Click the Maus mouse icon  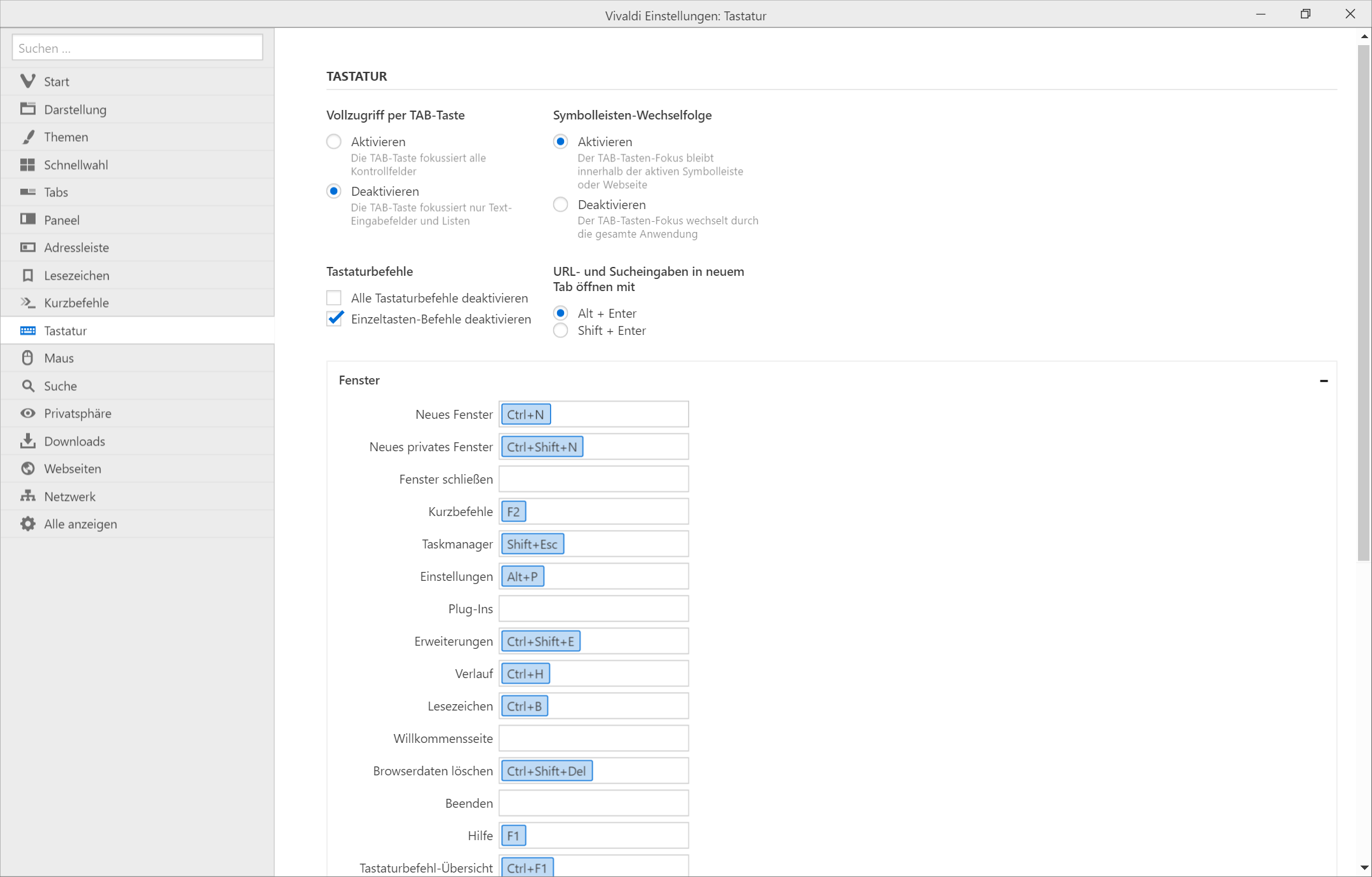point(27,358)
